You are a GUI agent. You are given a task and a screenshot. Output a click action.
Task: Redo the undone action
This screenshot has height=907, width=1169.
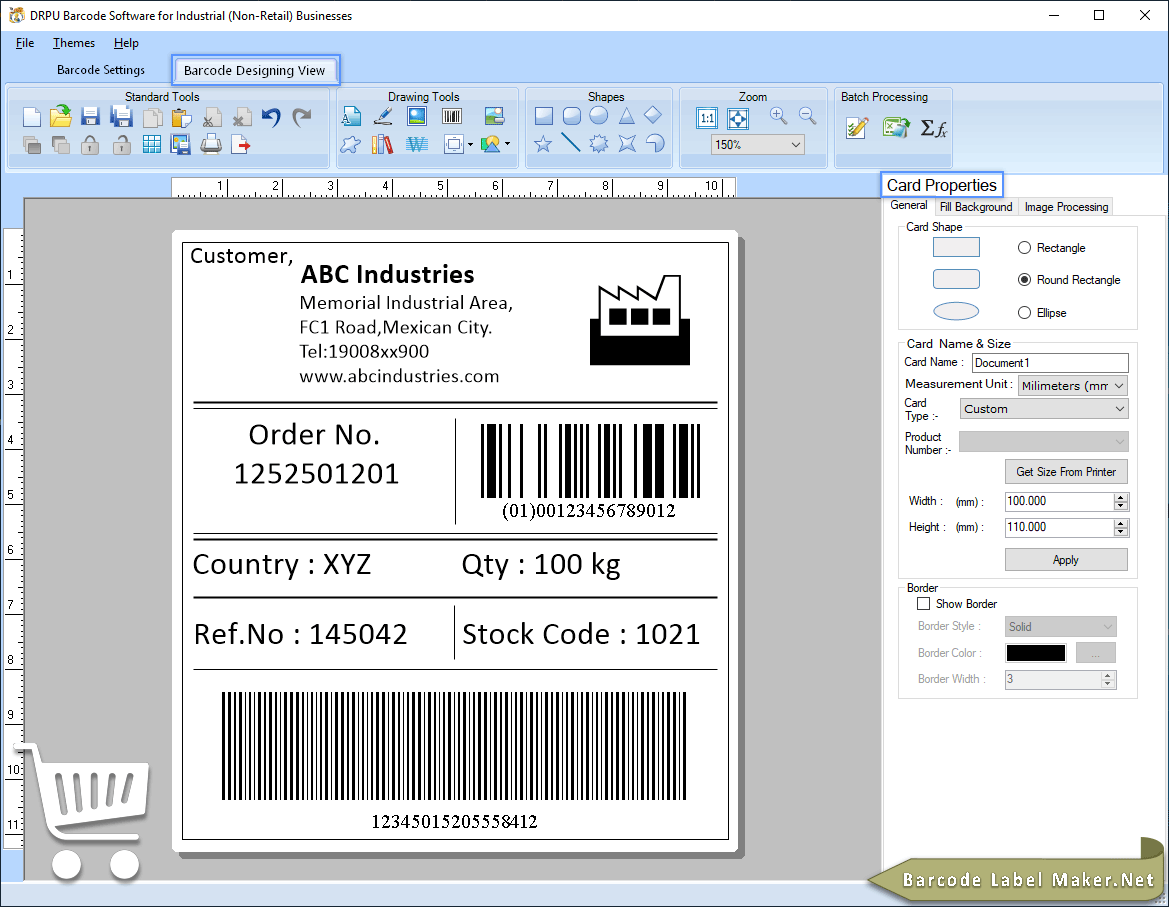(x=301, y=117)
